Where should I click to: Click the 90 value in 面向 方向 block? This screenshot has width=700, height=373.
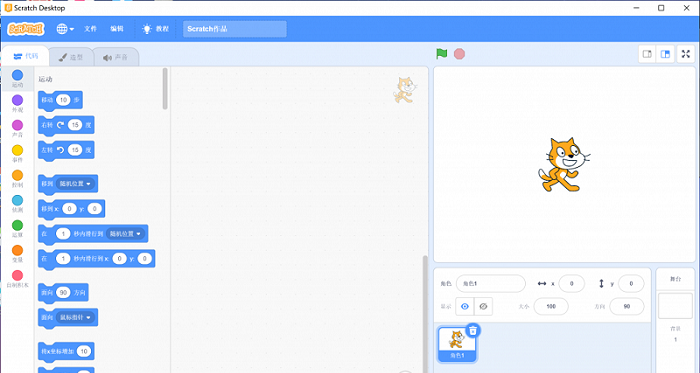[x=63, y=293]
